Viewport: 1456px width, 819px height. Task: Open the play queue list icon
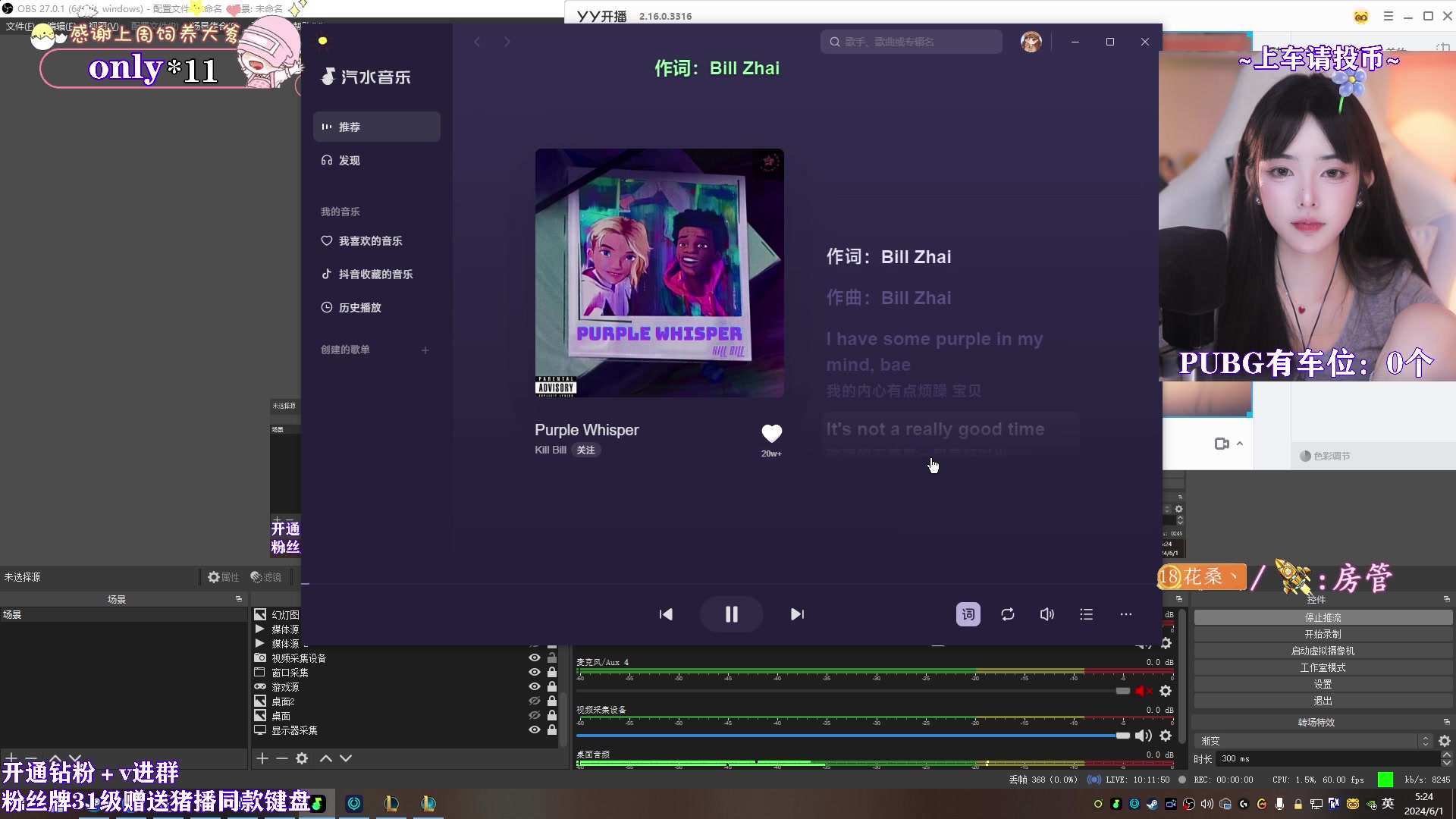click(1087, 614)
